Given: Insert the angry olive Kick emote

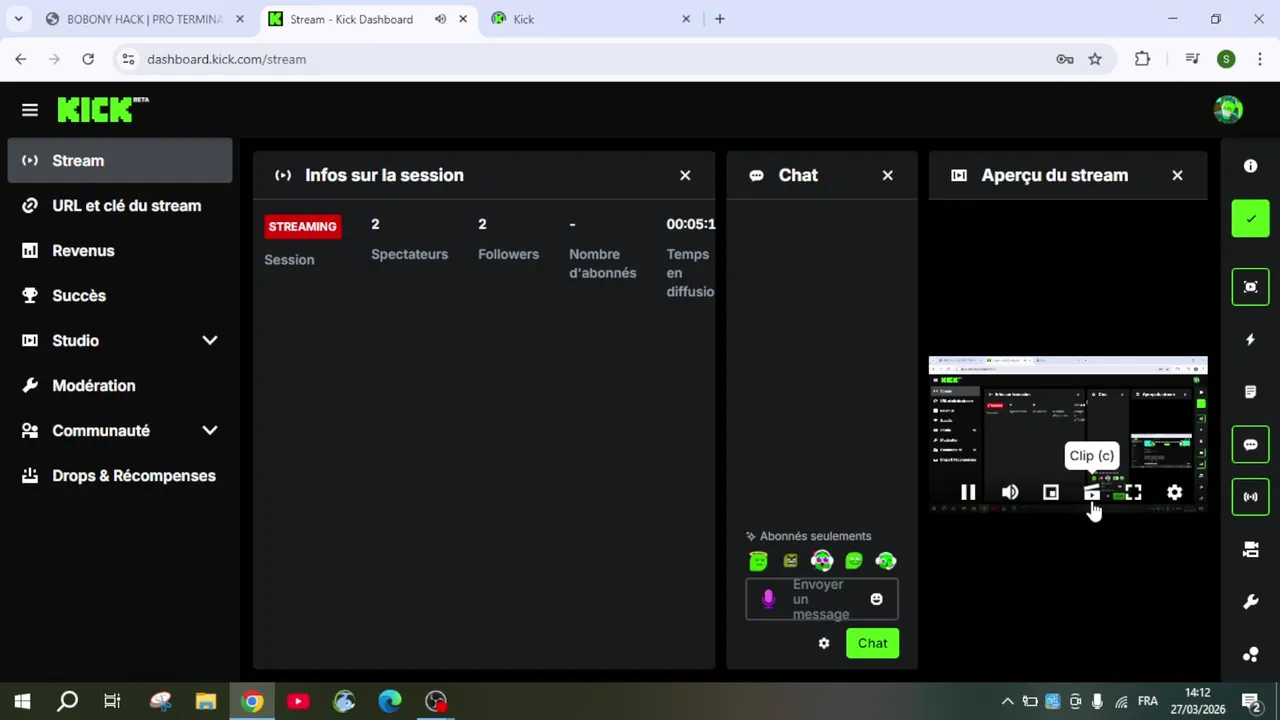Looking at the screenshot, I should coord(791,561).
